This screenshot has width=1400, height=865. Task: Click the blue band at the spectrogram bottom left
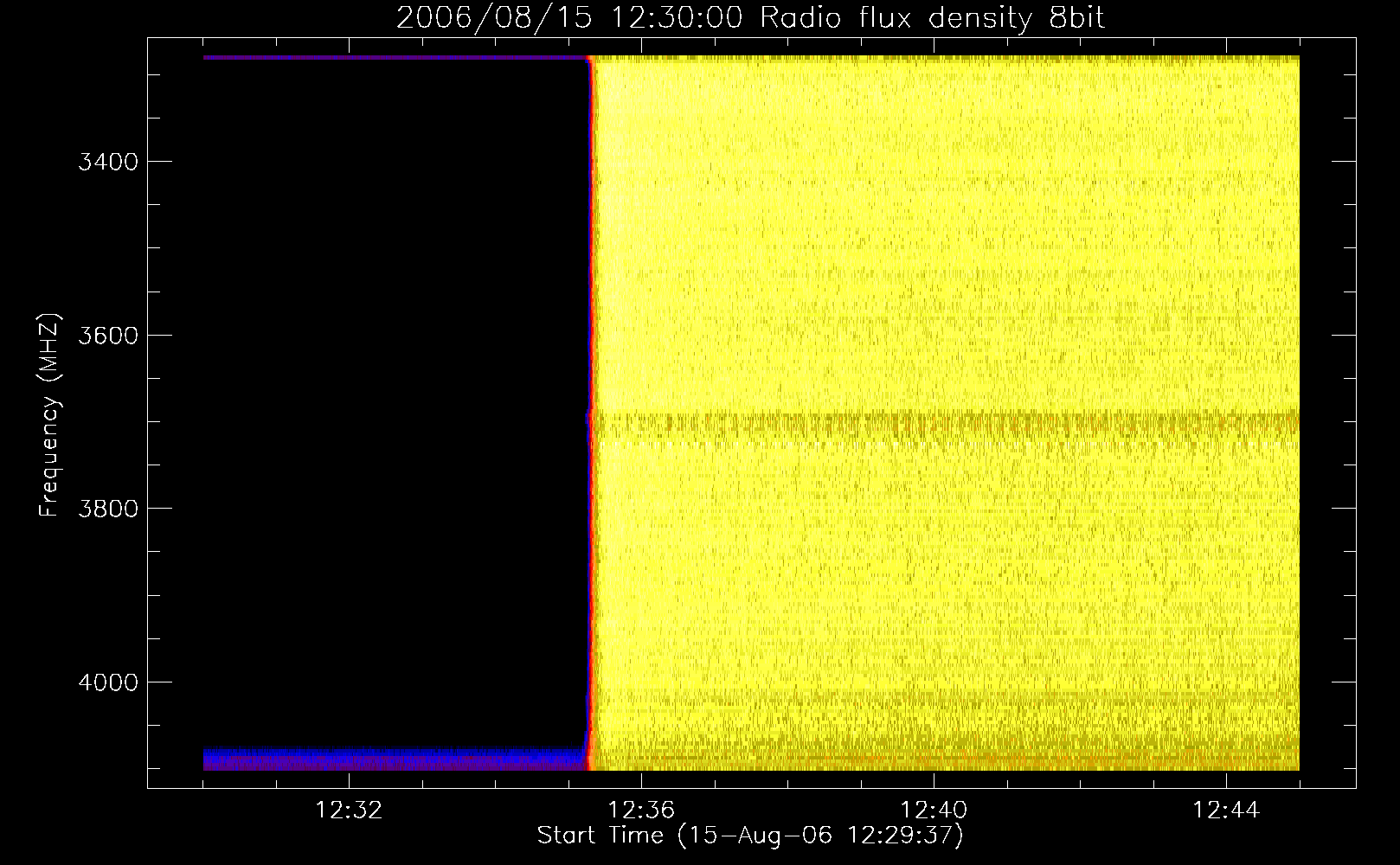[395, 759]
